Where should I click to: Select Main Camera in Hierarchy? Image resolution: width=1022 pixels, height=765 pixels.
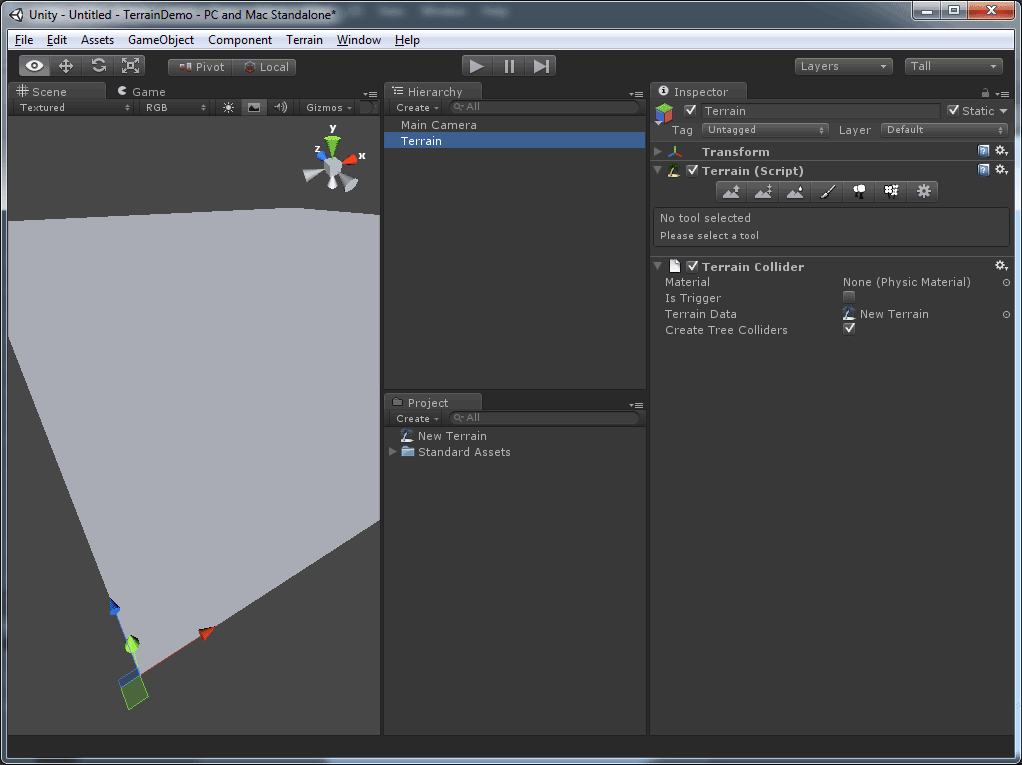(514, 124)
